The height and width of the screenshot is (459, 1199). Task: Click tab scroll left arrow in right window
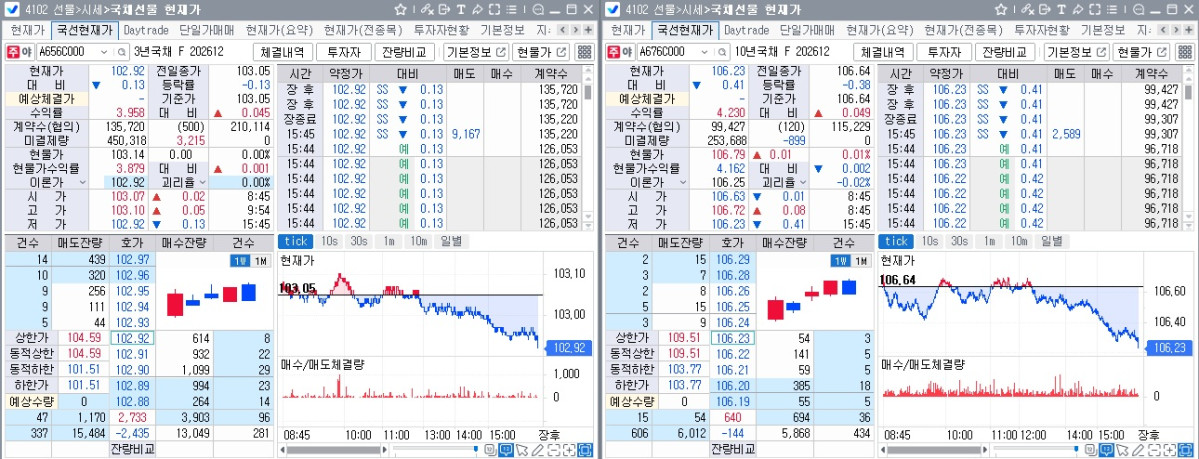pyautogui.click(x=1162, y=30)
